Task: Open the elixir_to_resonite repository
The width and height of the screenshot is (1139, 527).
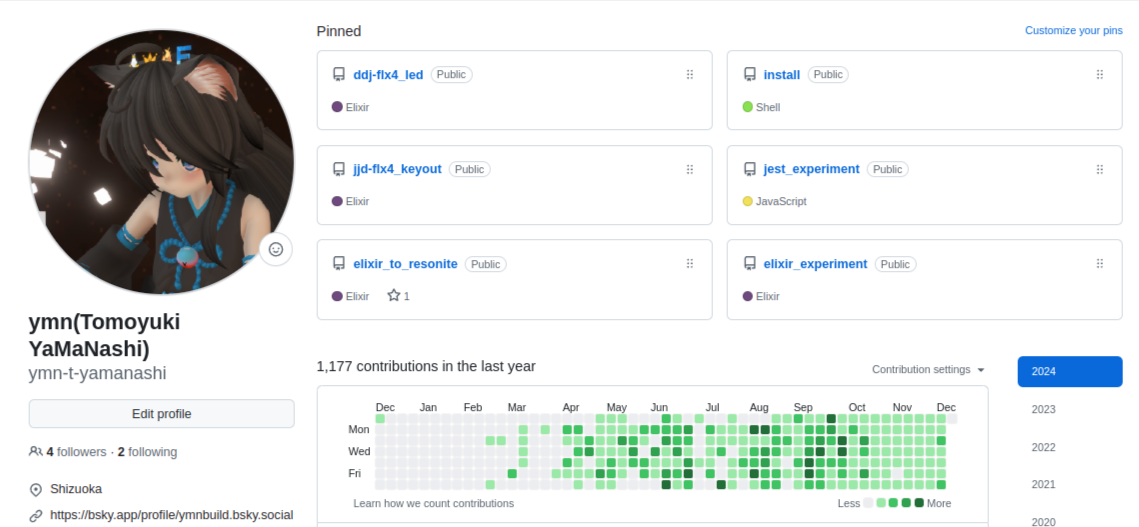Action: pos(405,263)
